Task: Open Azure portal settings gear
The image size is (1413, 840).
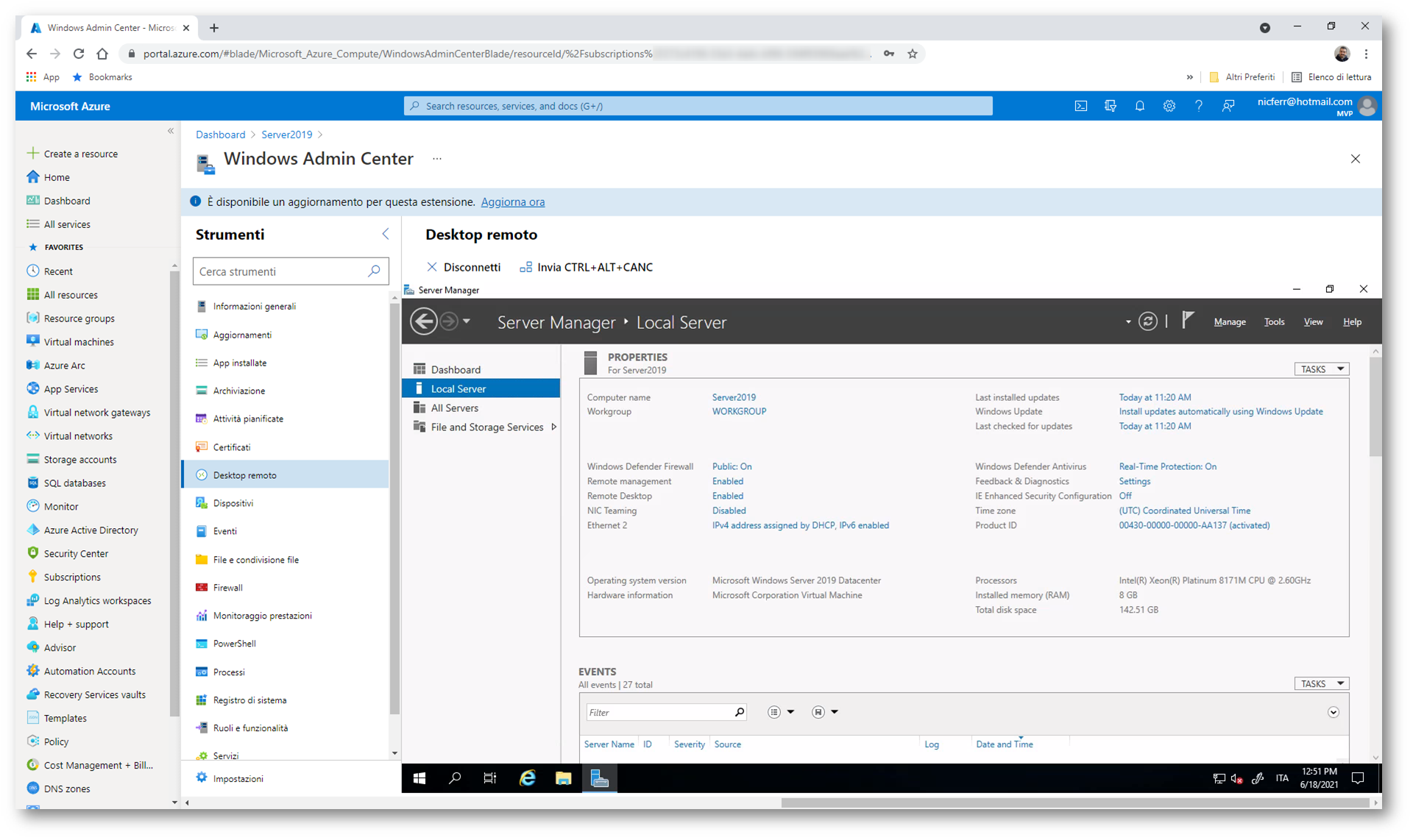Action: (x=1169, y=106)
